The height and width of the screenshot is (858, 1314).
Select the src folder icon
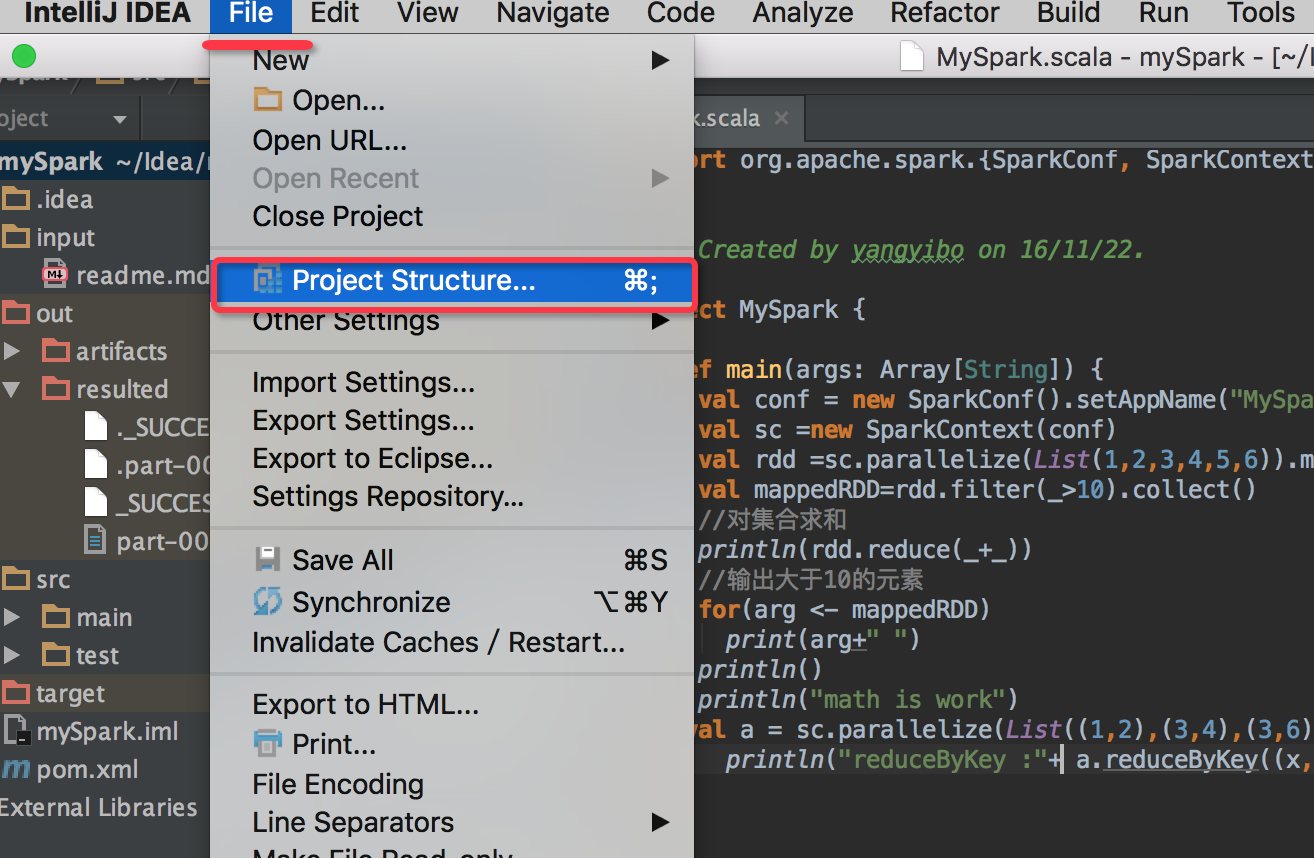coord(15,579)
